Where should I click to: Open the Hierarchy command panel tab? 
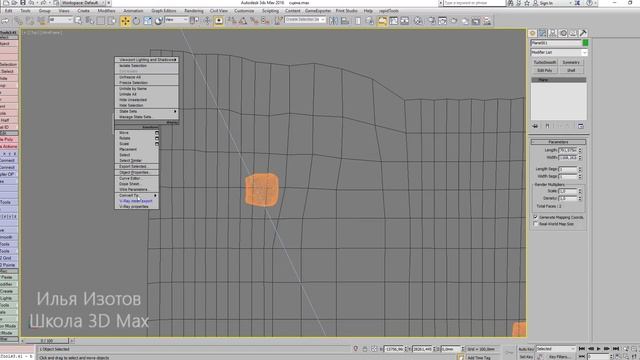pos(553,33)
